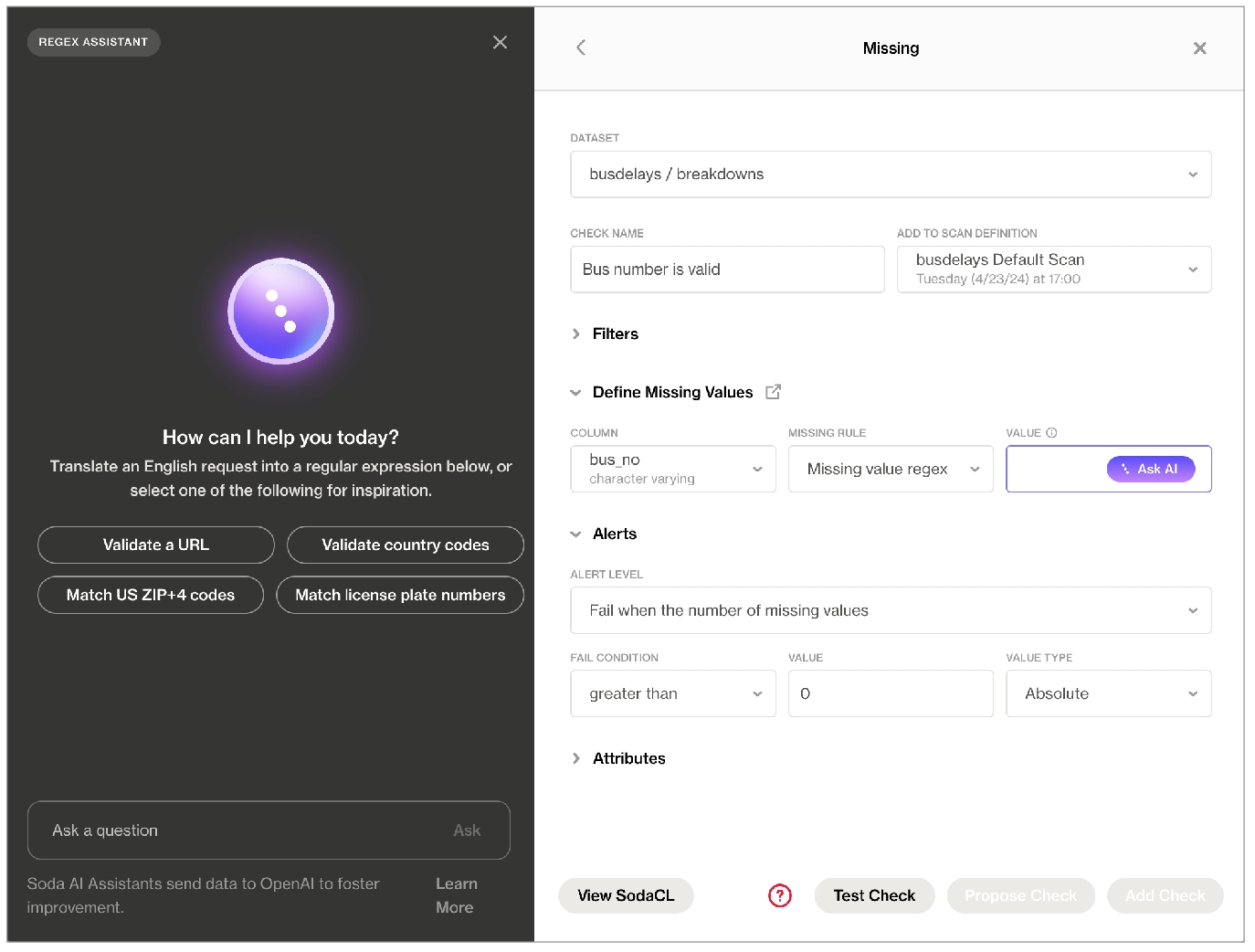
Task: Open Define Missing Values external link icon
Action: point(773,392)
